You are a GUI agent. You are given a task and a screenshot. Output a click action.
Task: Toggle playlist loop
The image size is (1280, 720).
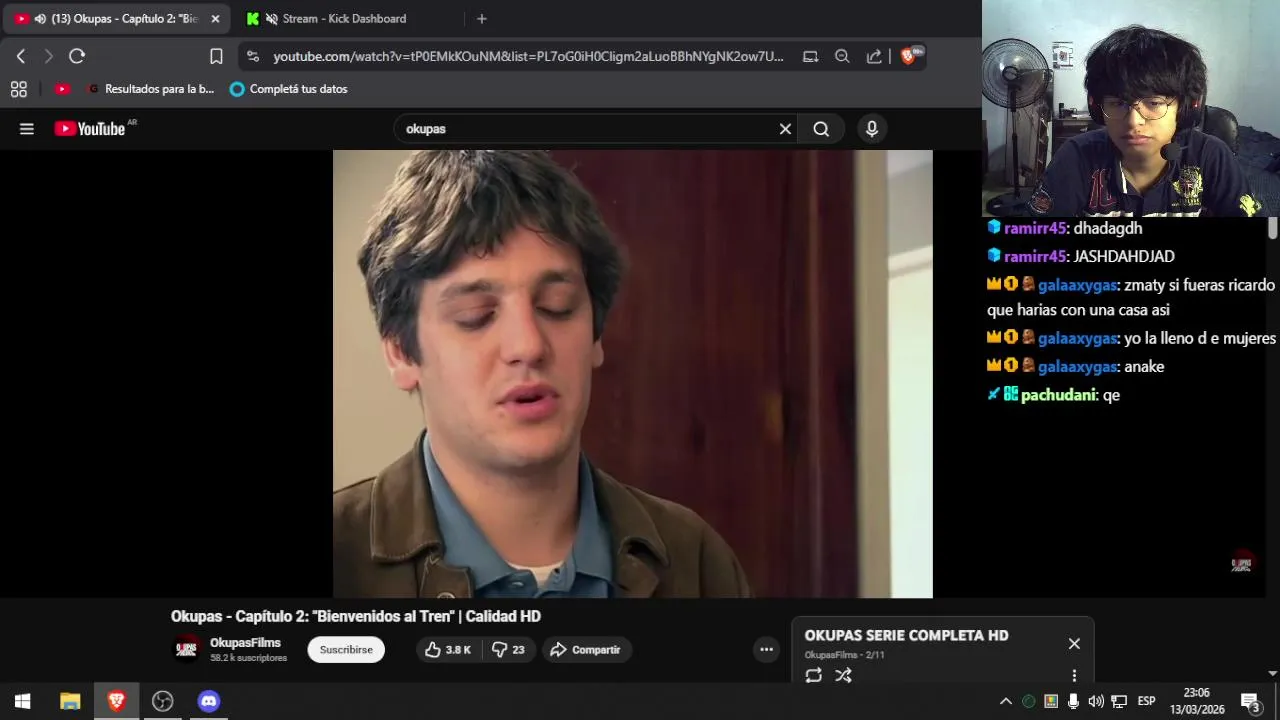click(814, 675)
